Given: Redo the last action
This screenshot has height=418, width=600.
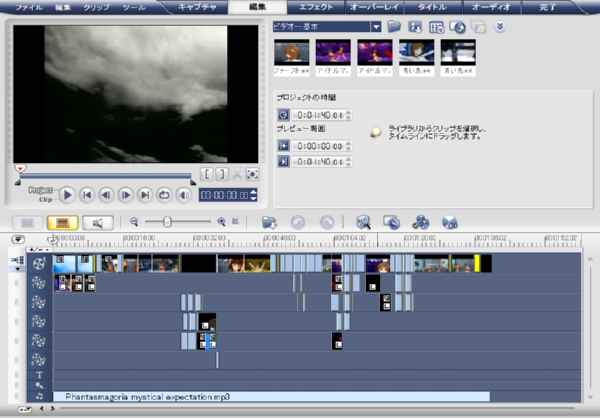Looking at the screenshot, I should coord(326,222).
